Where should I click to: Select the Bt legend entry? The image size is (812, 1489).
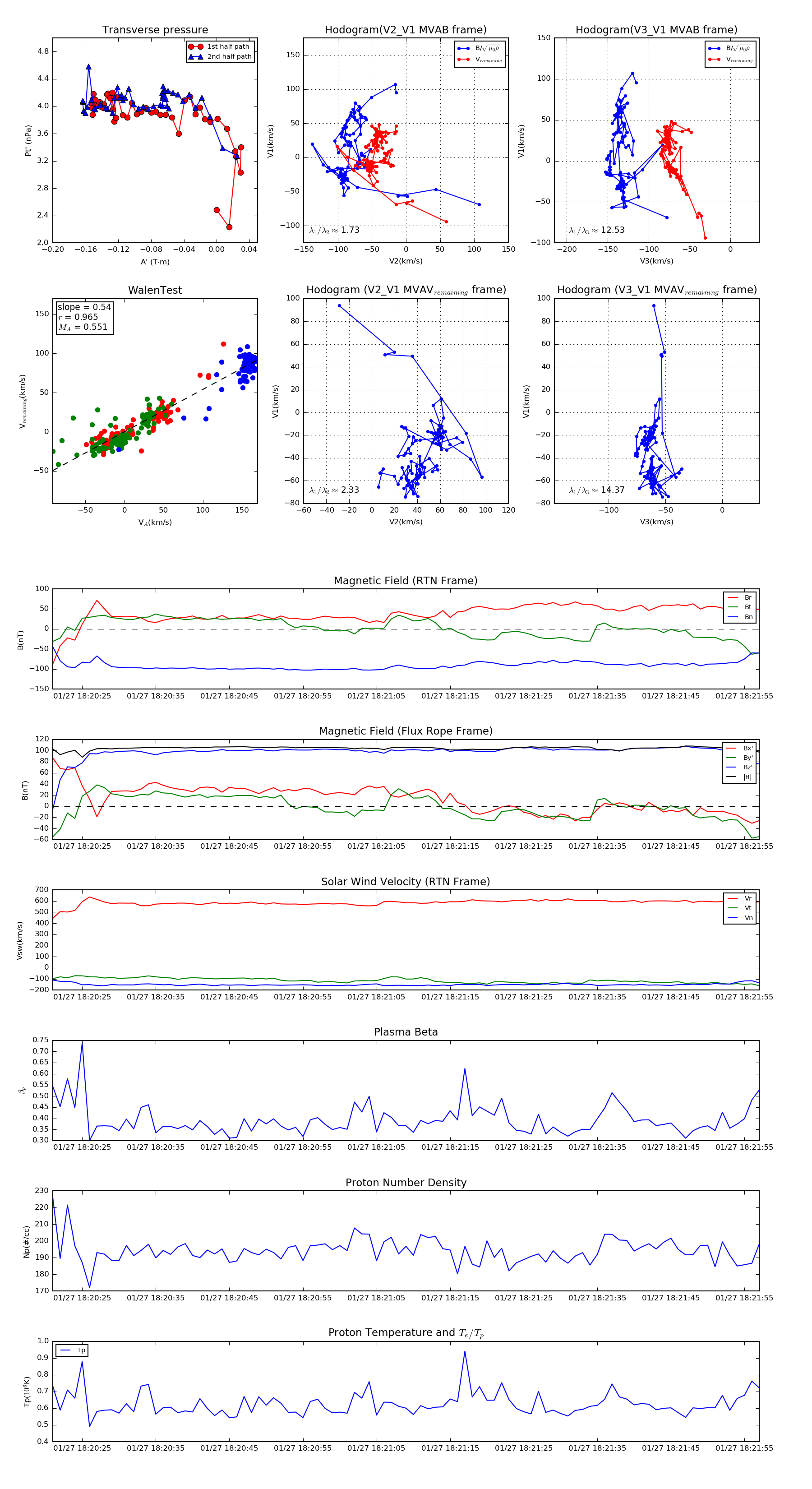pos(740,607)
